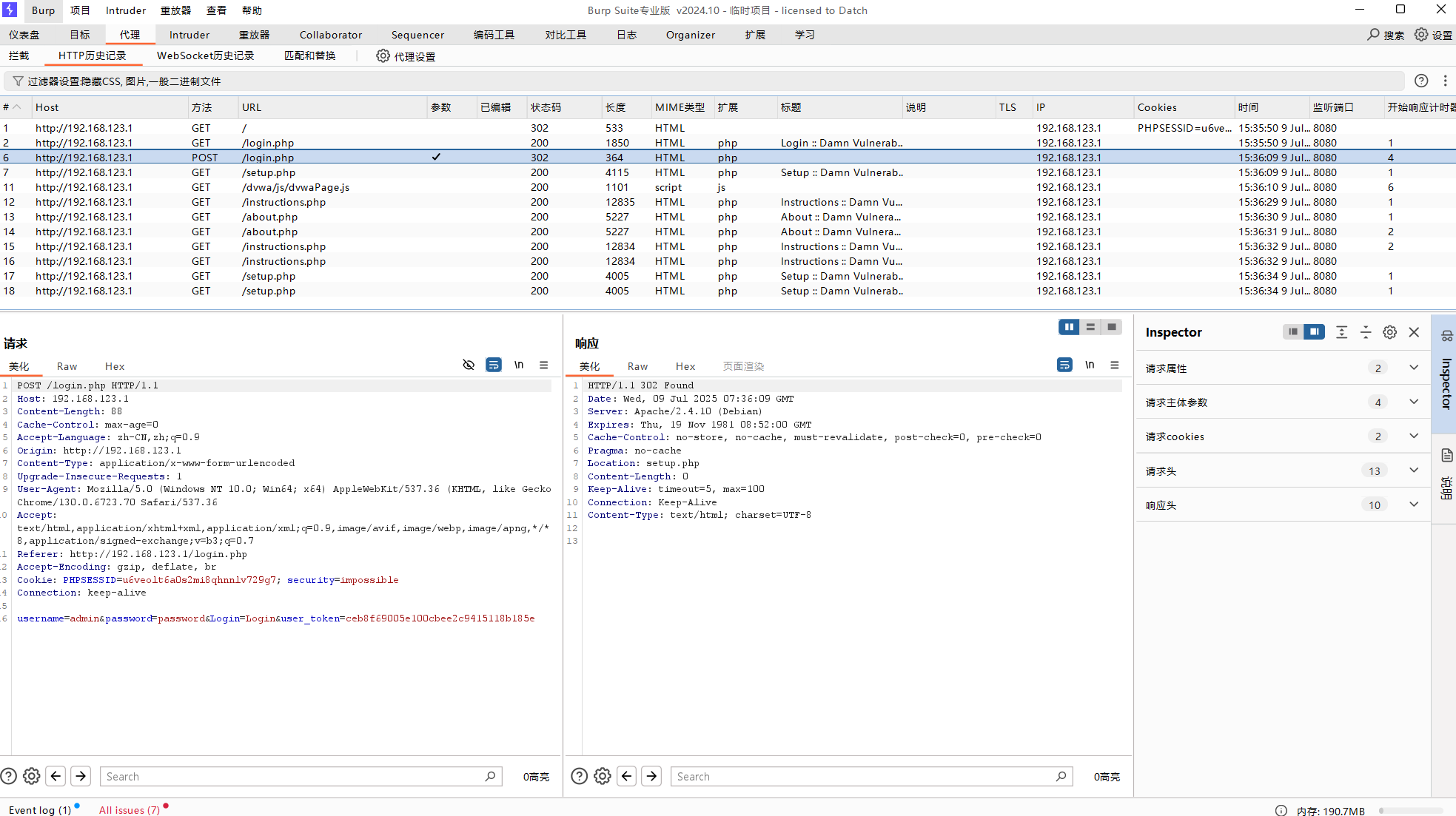The image size is (1456, 816).
Task: Open WebSocket history (WebSocket历史记录) tab
Action: point(205,56)
